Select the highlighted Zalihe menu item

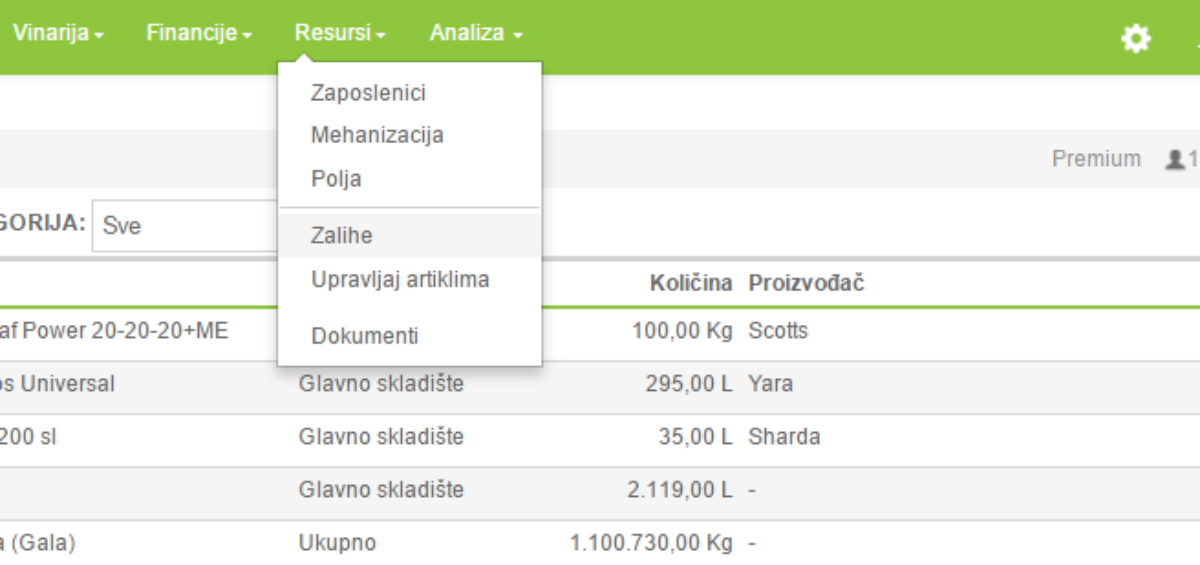(x=410, y=236)
